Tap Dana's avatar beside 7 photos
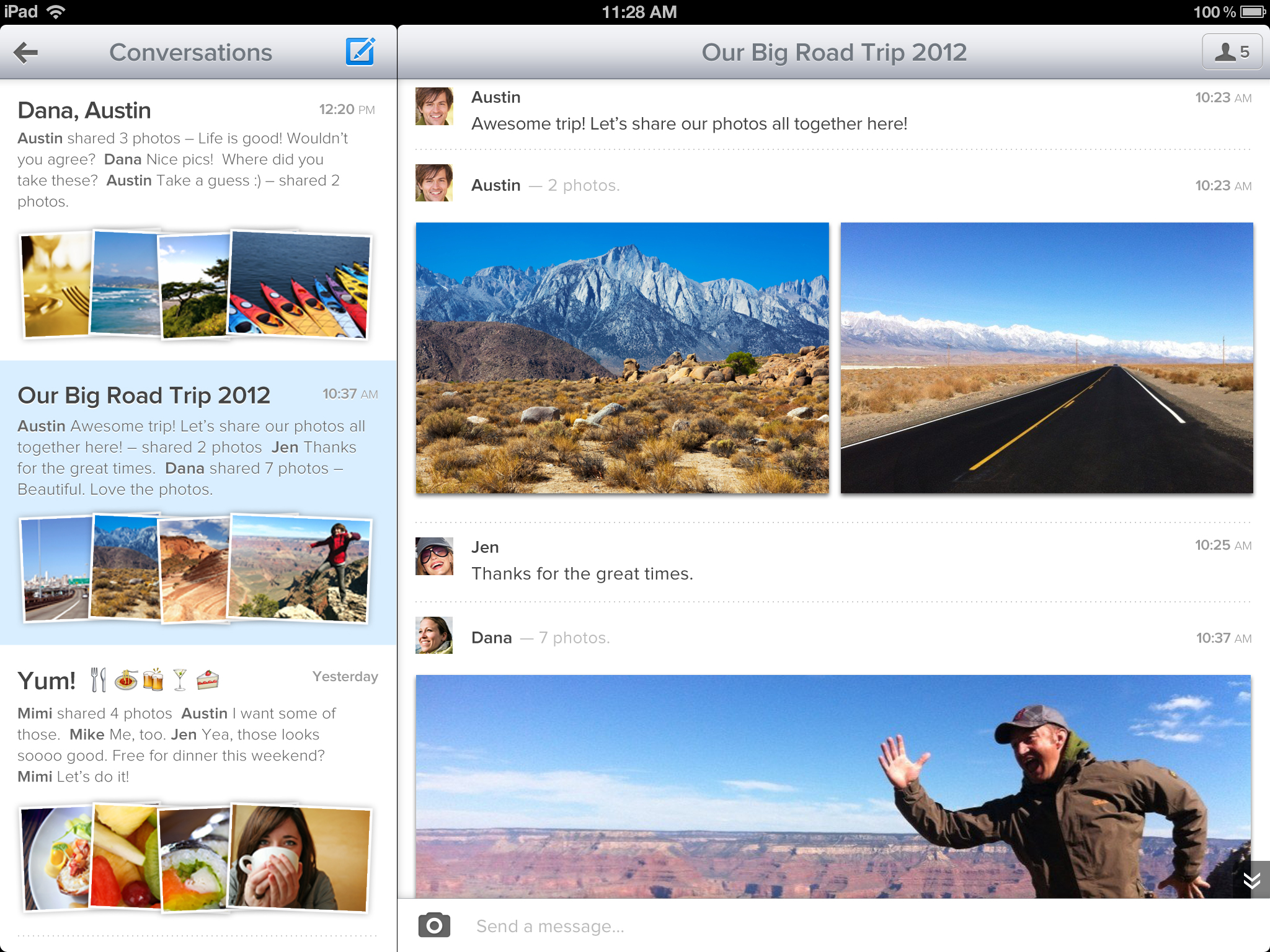Image resolution: width=1270 pixels, height=952 pixels. 434,635
